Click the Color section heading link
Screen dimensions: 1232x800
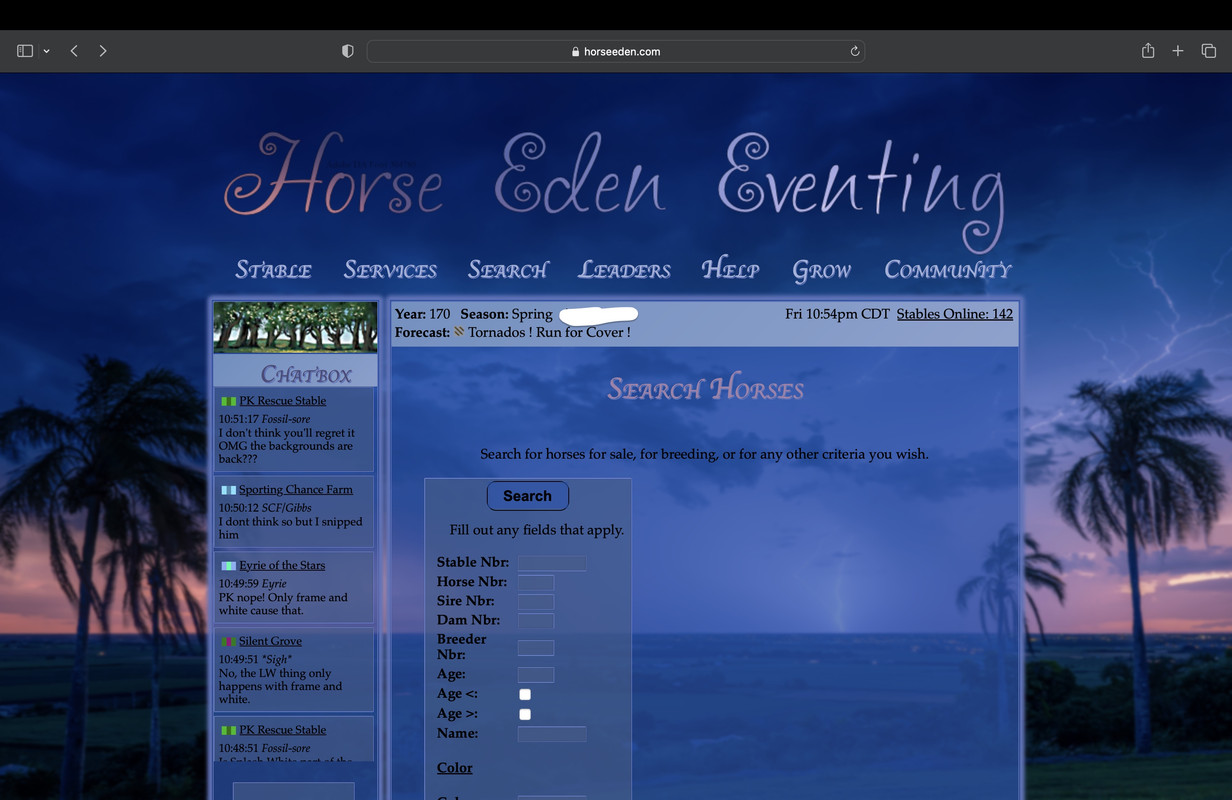coord(455,768)
